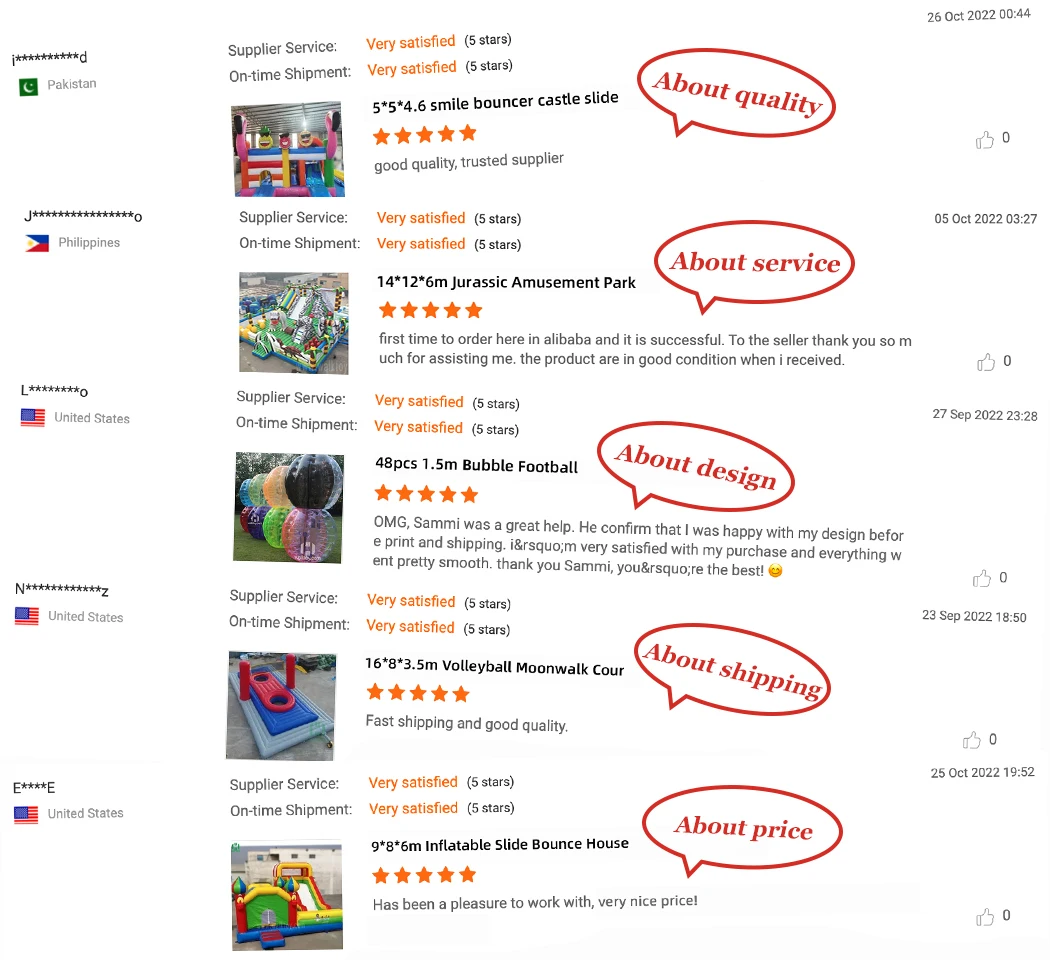Click the Pakistan flag icon
Screen dimensions: 1050x960
click(x=29, y=86)
